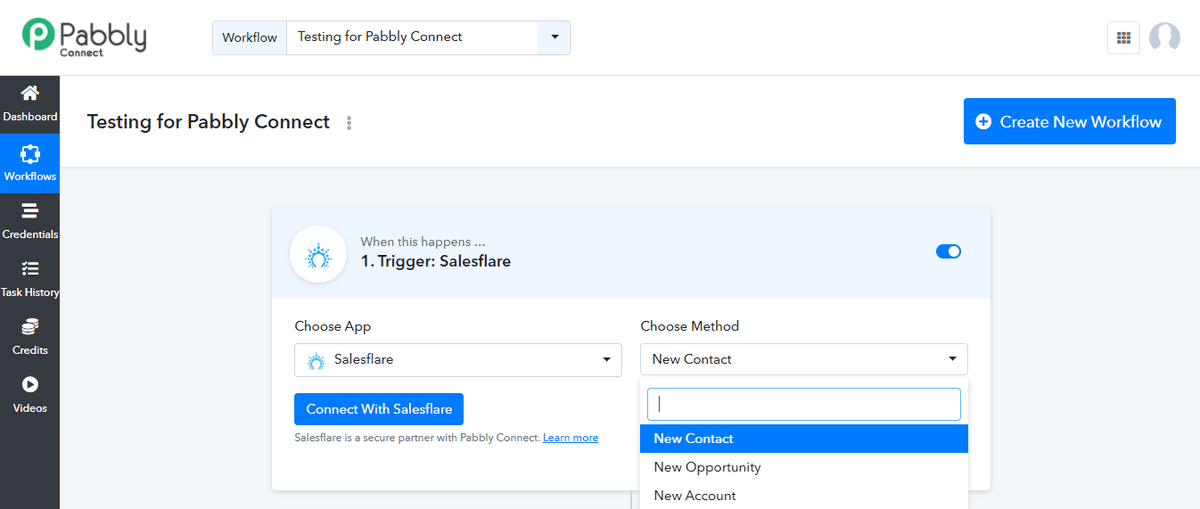Click the Pabbly Connect logo
The image size is (1200, 509).
coord(84,36)
